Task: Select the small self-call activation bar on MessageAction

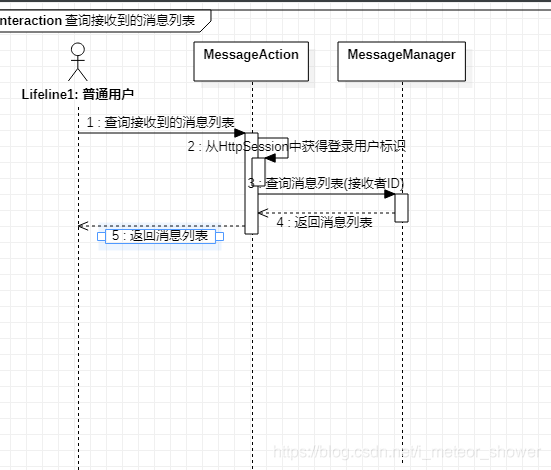Action: (258, 172)
